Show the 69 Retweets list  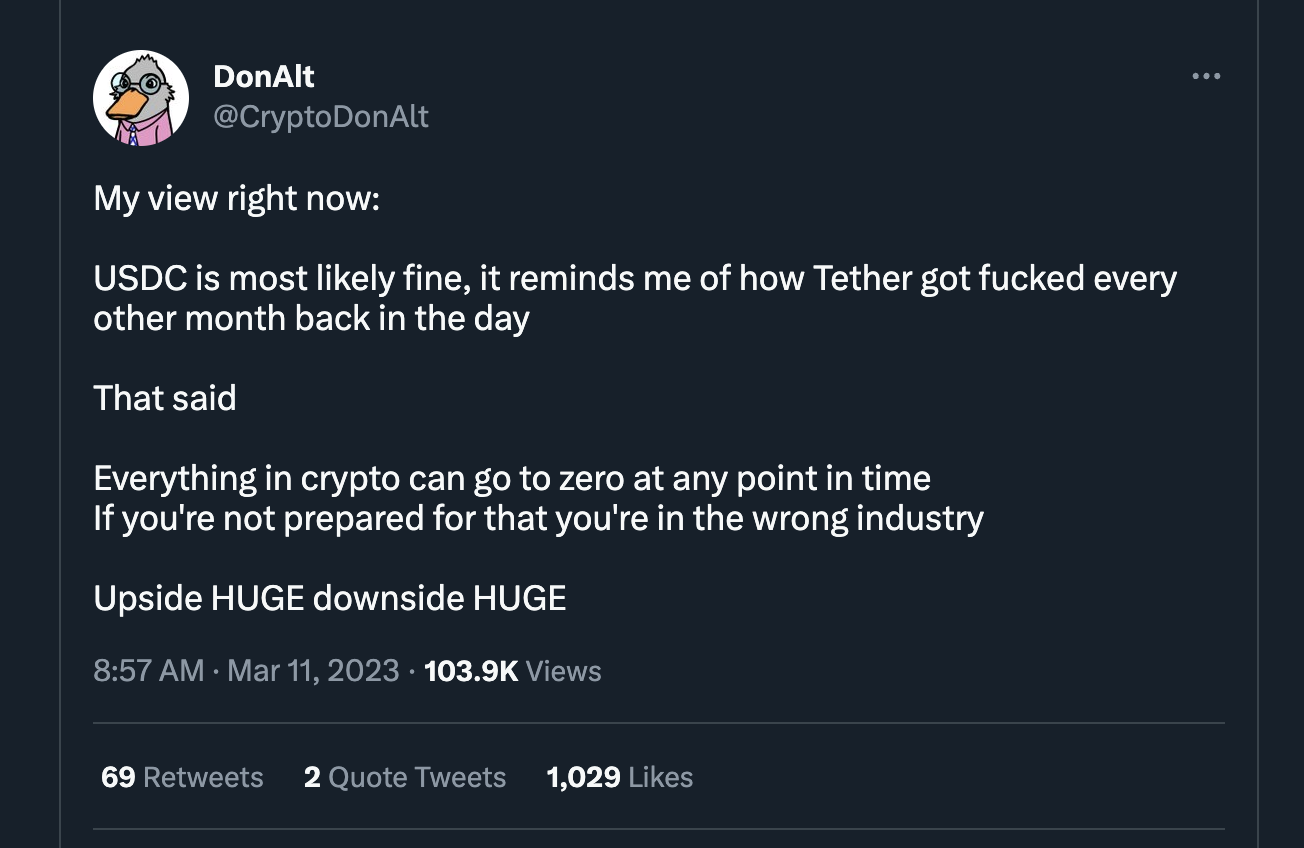tap(182, 777)
